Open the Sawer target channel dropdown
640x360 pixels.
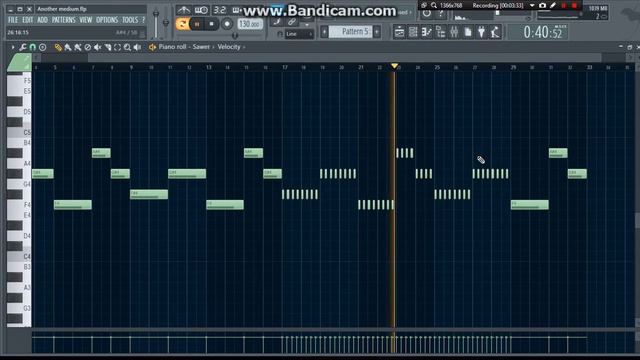(203, 47)
